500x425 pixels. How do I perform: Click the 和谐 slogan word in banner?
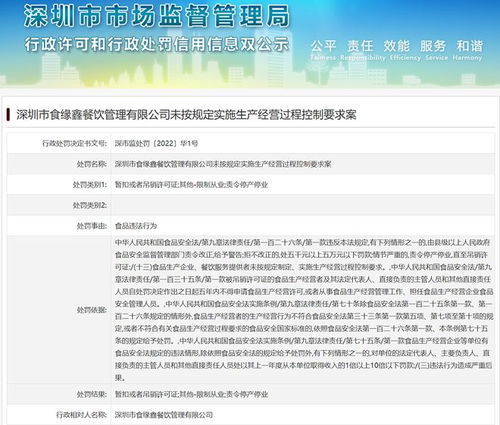[470, 46]
